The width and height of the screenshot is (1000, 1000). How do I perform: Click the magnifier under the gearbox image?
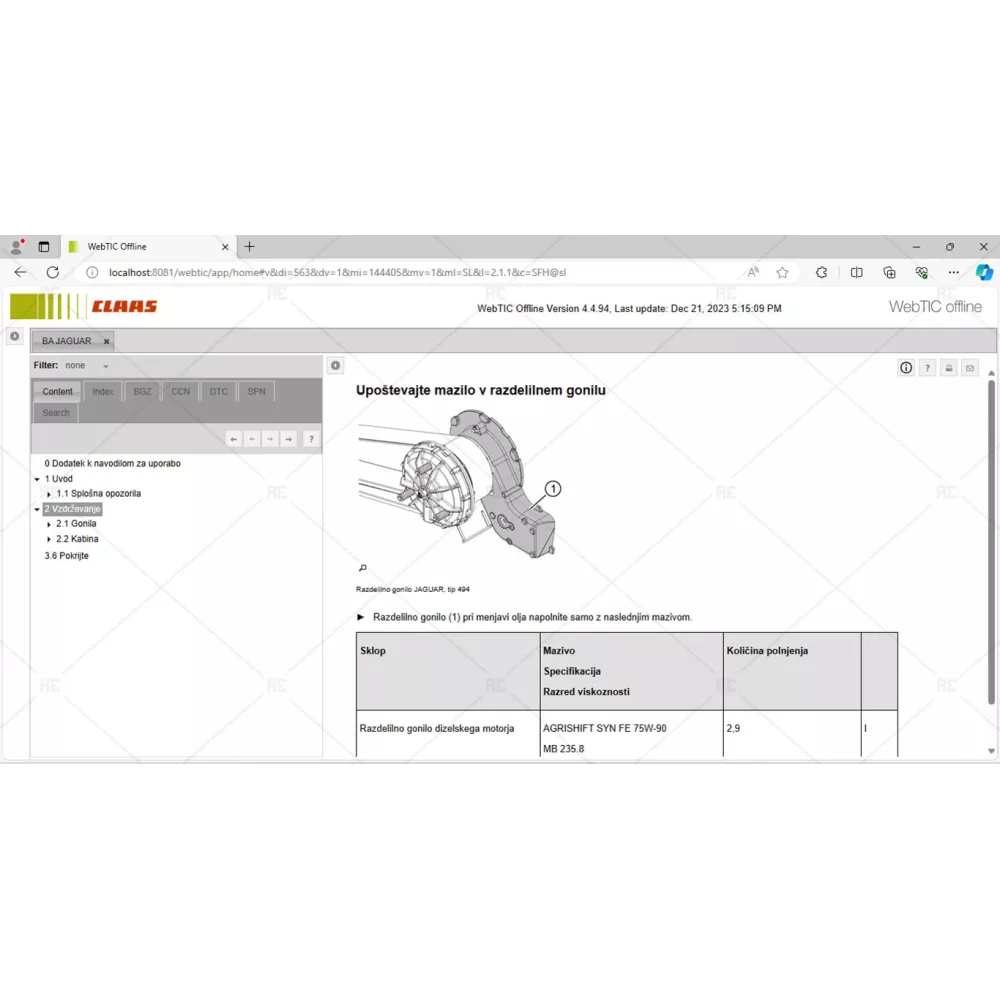tap(362, 568)
